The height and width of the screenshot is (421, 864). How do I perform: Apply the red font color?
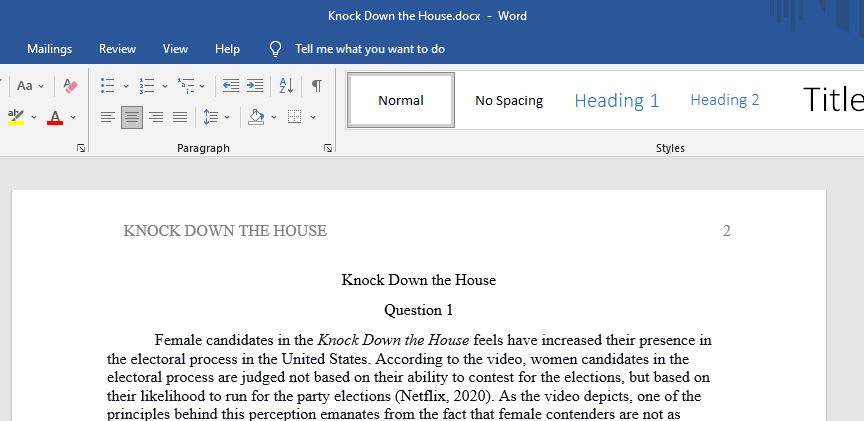pyautogui.click(x=55, y=117)
